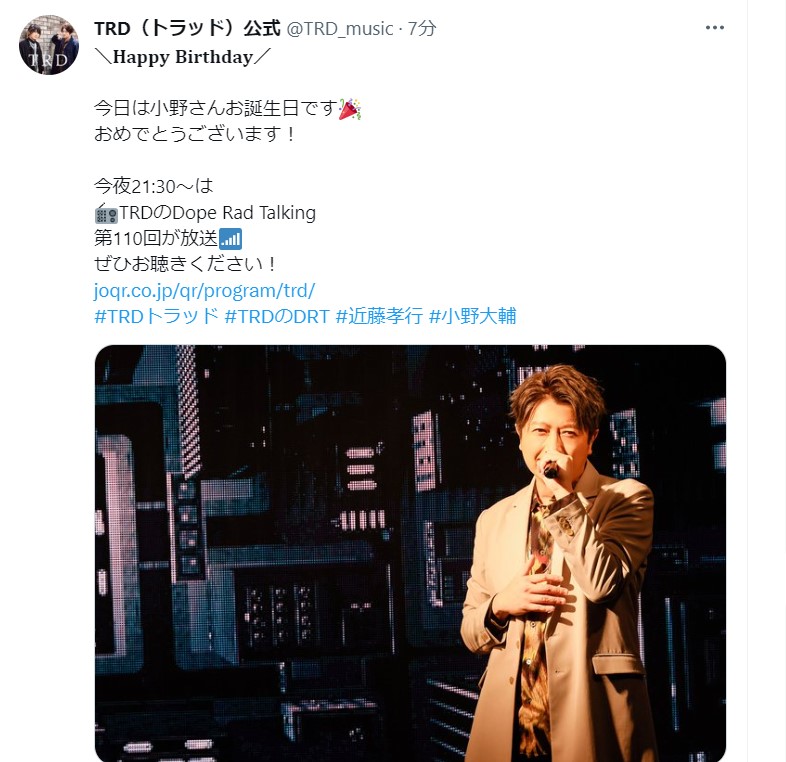Click the party popper emoji
The width and height of the screenshot is (786, 762).
350,109
